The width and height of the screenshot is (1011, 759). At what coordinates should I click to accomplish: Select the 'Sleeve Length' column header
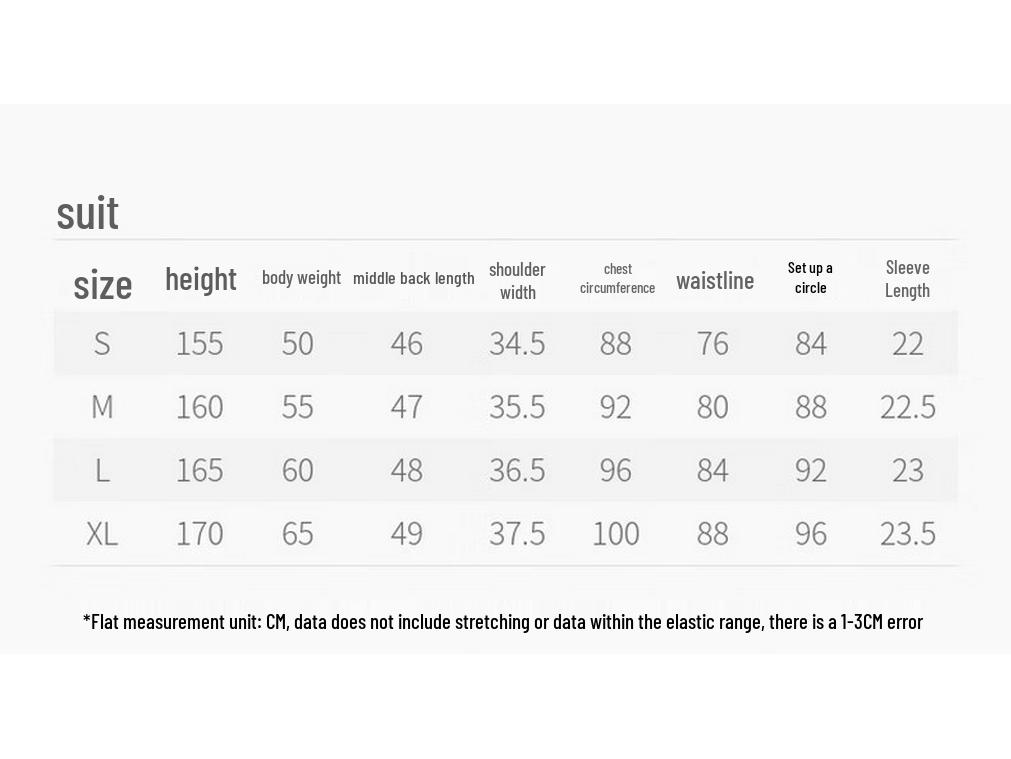click(x=907, y=279)
